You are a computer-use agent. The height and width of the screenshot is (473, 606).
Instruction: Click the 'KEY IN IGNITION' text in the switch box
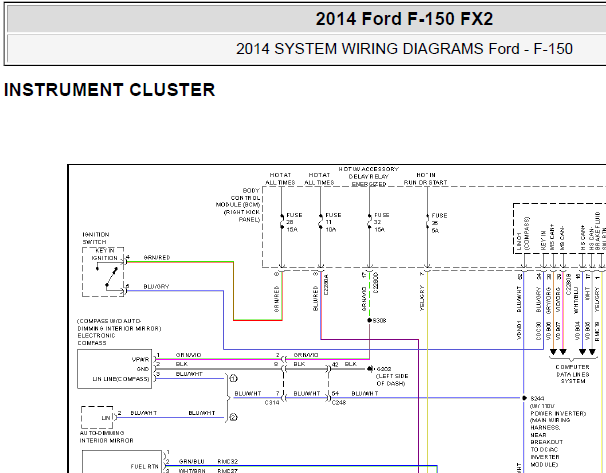105,254
